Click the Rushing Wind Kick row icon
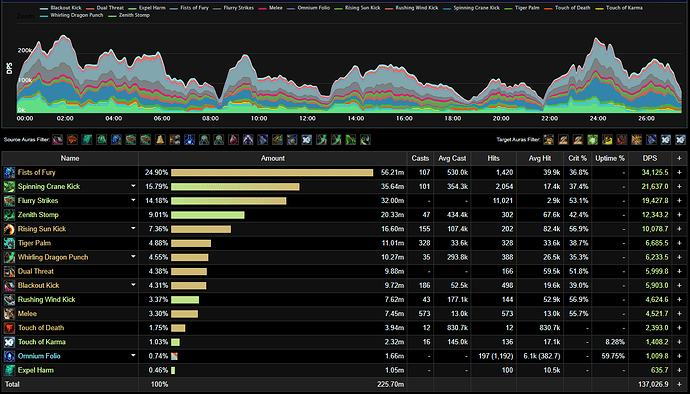Image resolution: width=690 pixels, height=394 pixels. point(9,299)
